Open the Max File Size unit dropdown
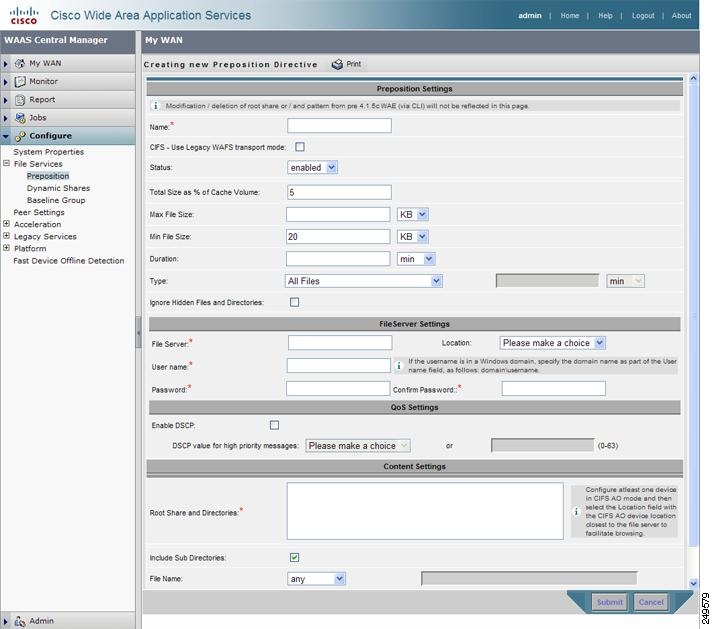712x629 pixels. (413, 214)
